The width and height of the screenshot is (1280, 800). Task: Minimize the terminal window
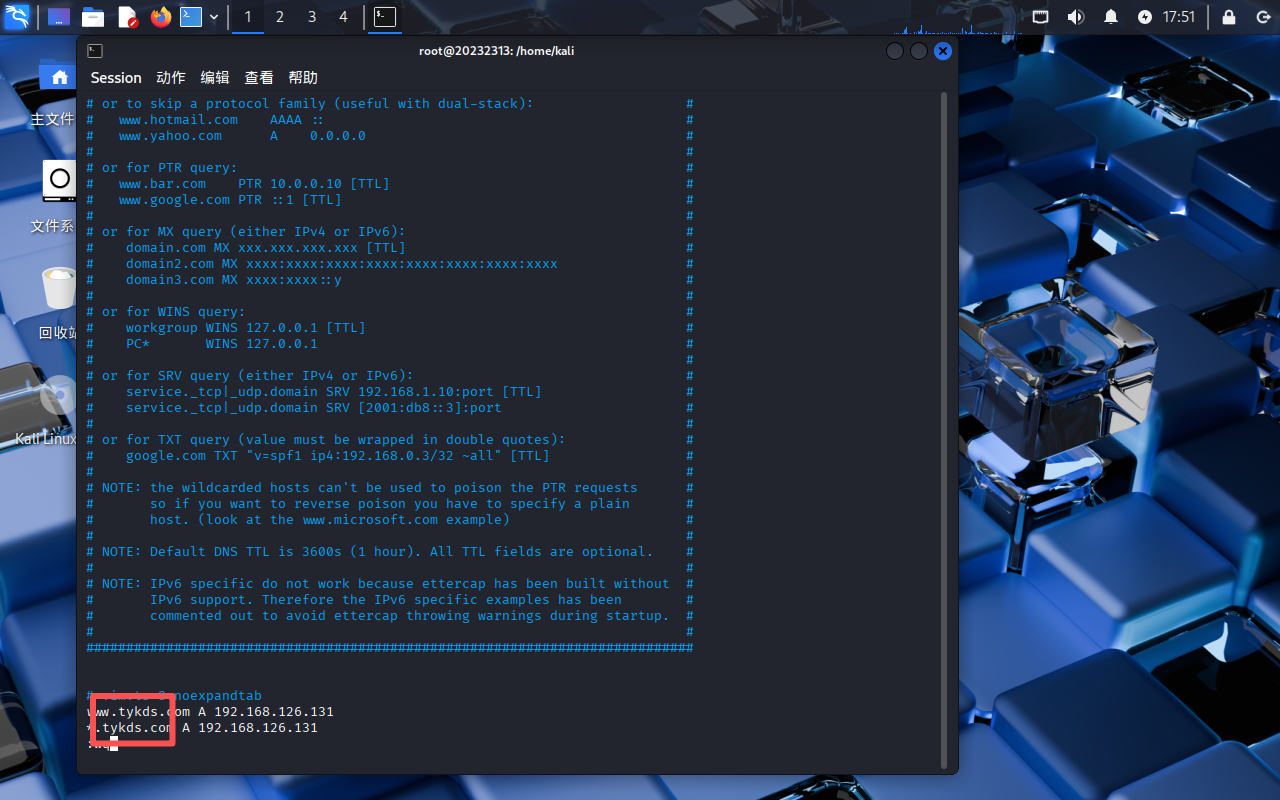[x=895, y=51]
